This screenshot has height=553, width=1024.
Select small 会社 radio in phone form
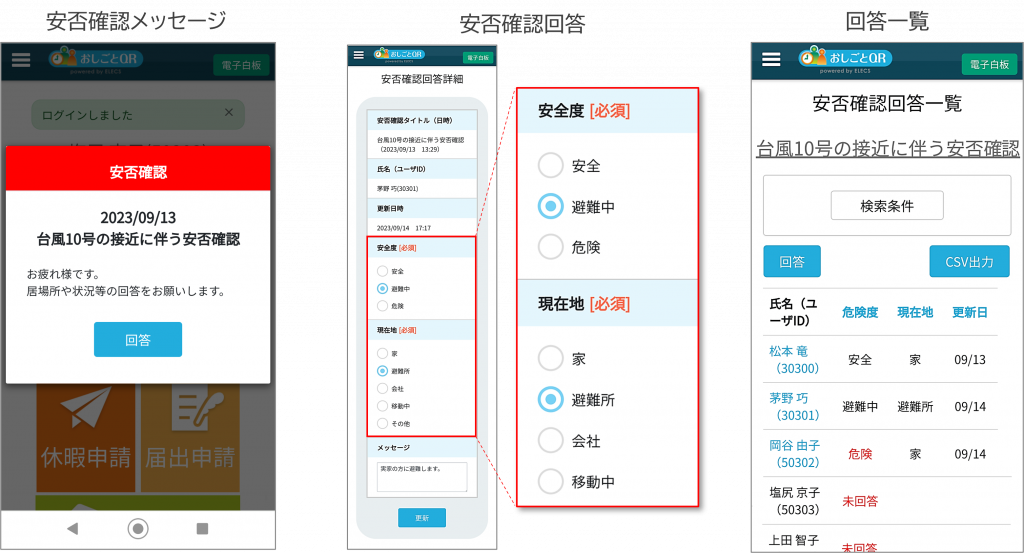(x=383, y=388)
